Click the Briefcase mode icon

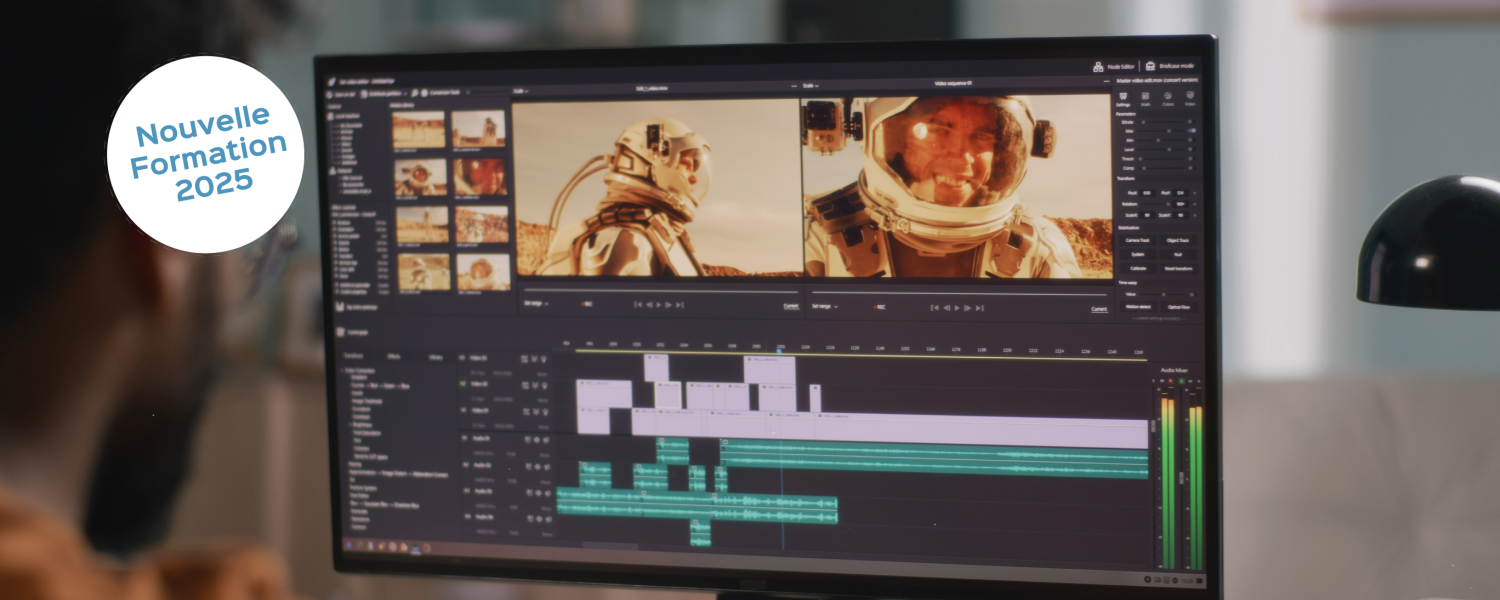pos(1151,67)
